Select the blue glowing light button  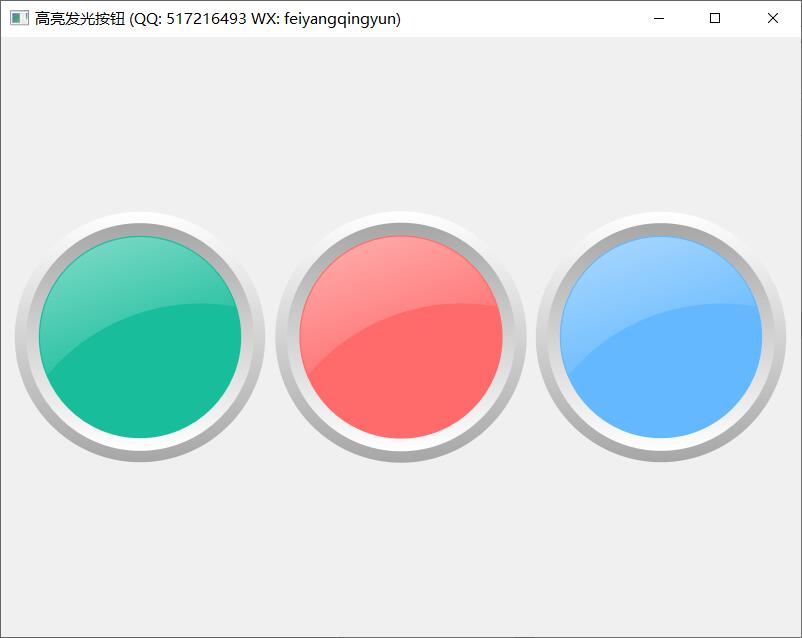coord(661,337)
